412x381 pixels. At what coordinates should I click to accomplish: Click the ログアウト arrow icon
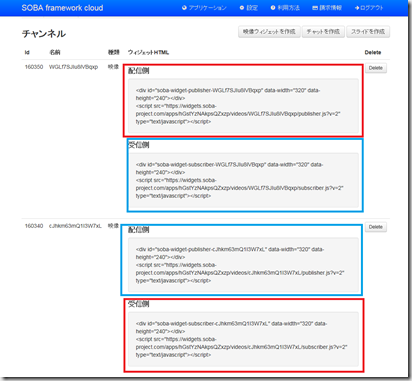(357, 8)
